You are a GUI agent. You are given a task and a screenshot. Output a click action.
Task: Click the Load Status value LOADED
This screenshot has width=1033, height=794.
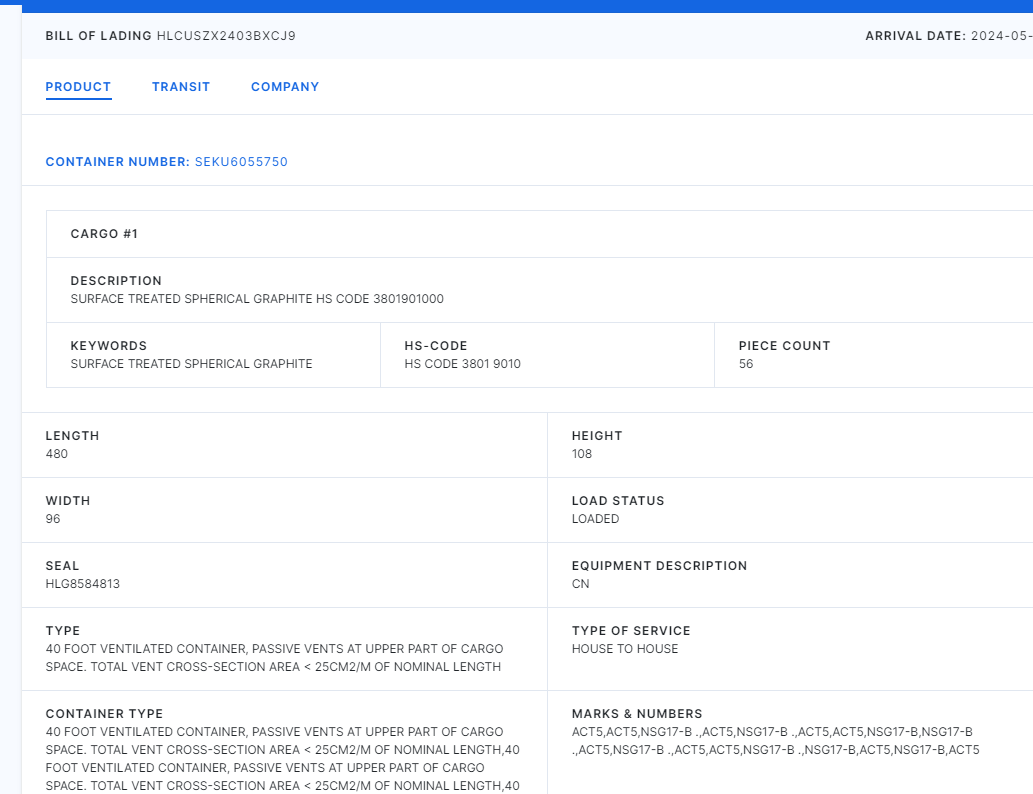click(x=595, y=519)
